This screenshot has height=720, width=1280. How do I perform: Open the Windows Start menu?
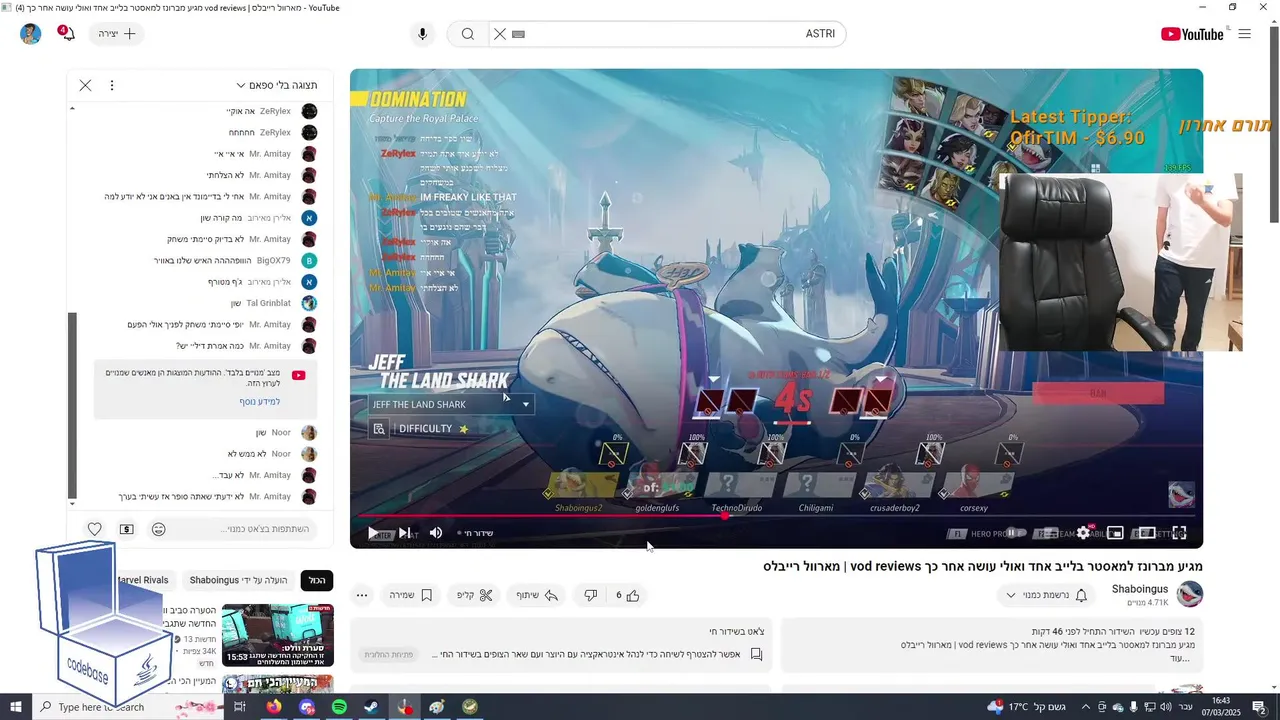[x=16, y=707]
